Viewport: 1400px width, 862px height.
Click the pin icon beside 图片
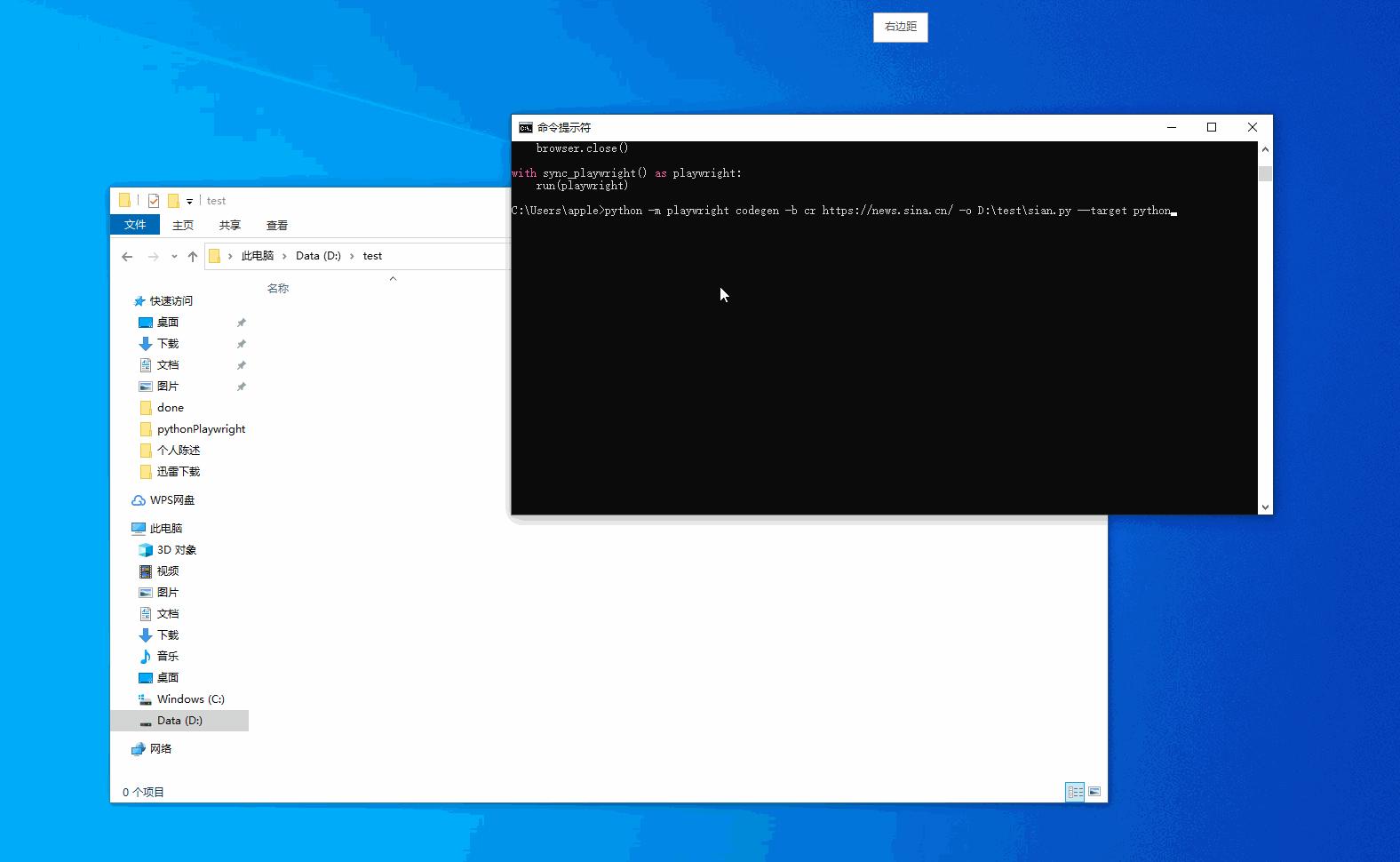241,387
